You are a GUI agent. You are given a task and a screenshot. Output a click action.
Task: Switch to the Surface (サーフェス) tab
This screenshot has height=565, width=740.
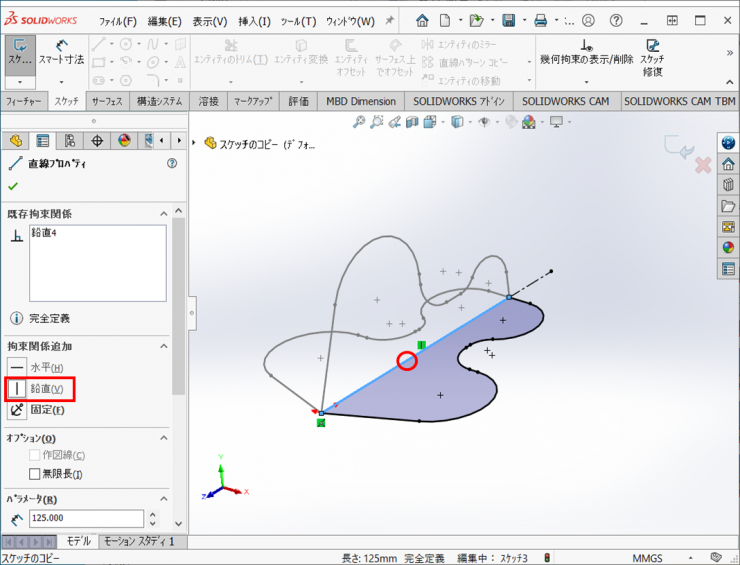point(107,101)
